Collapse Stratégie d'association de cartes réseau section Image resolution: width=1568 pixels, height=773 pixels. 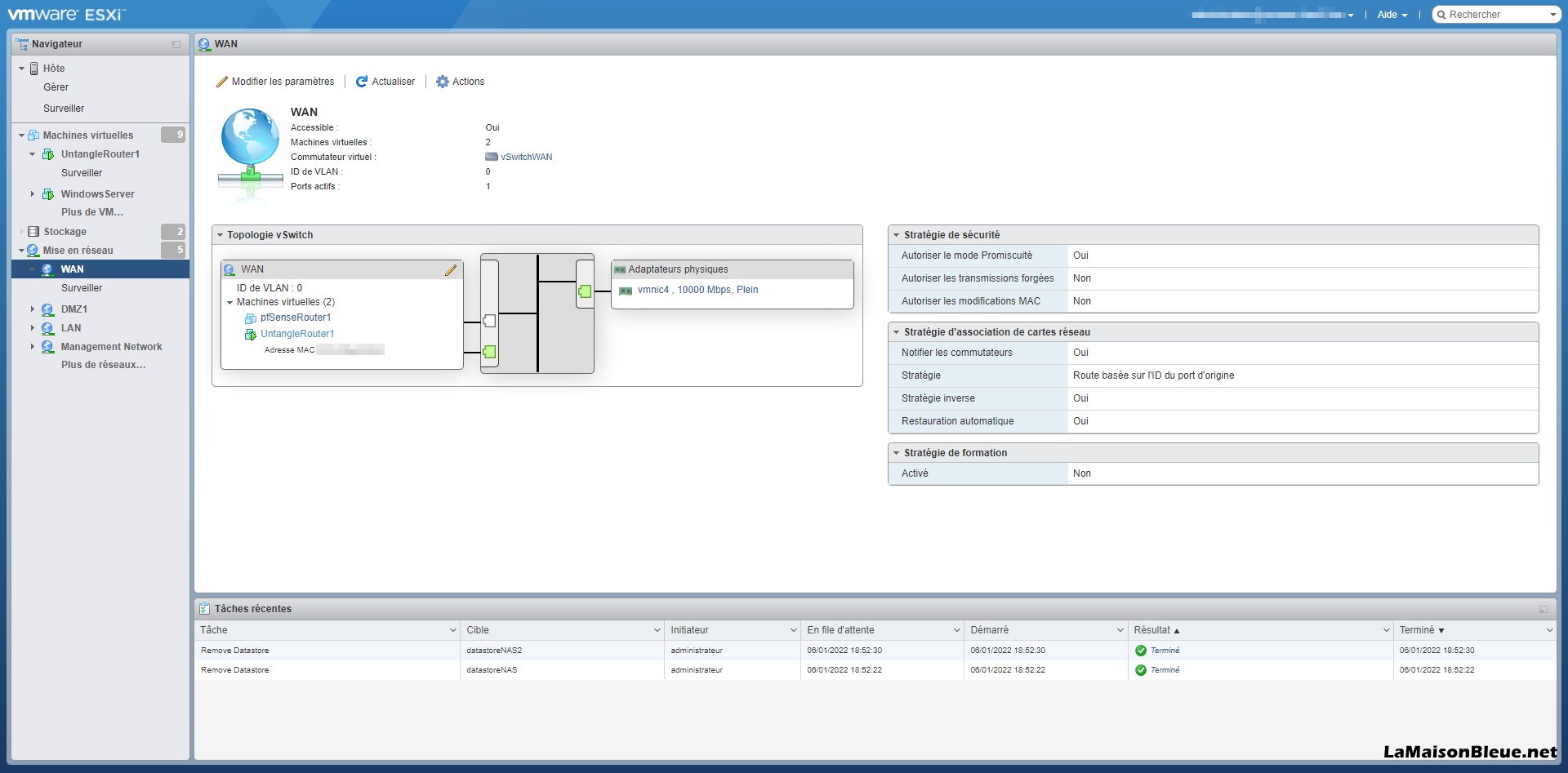pyautogui.click(x=896, y=332)
